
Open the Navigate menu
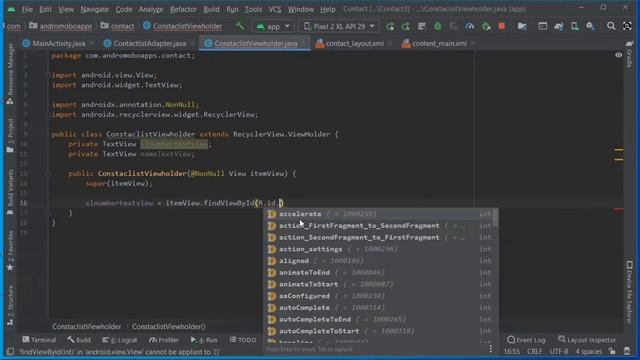tap(95, 9)
